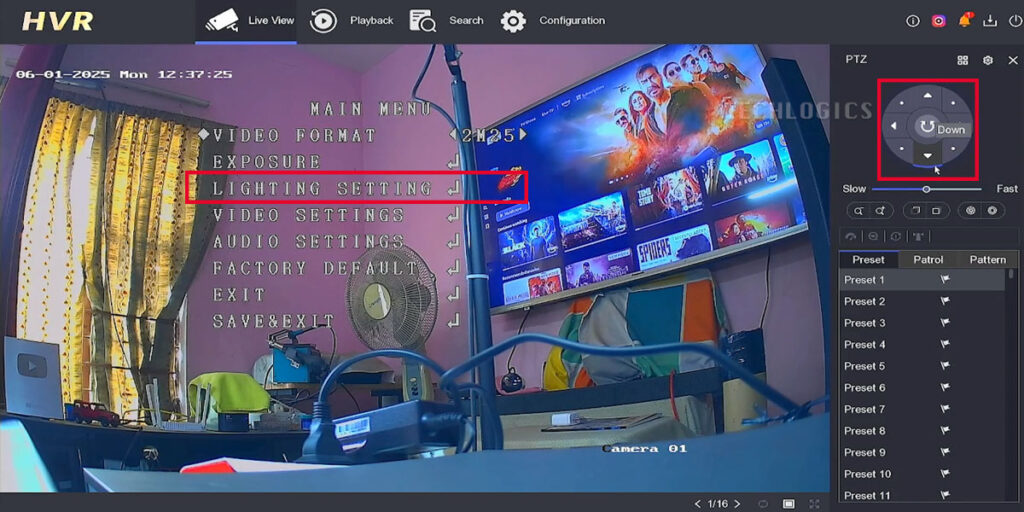The width and height of the screenshot is (1024, 512).
Task: Click the PTZ down arrow button
Action: 927,156
